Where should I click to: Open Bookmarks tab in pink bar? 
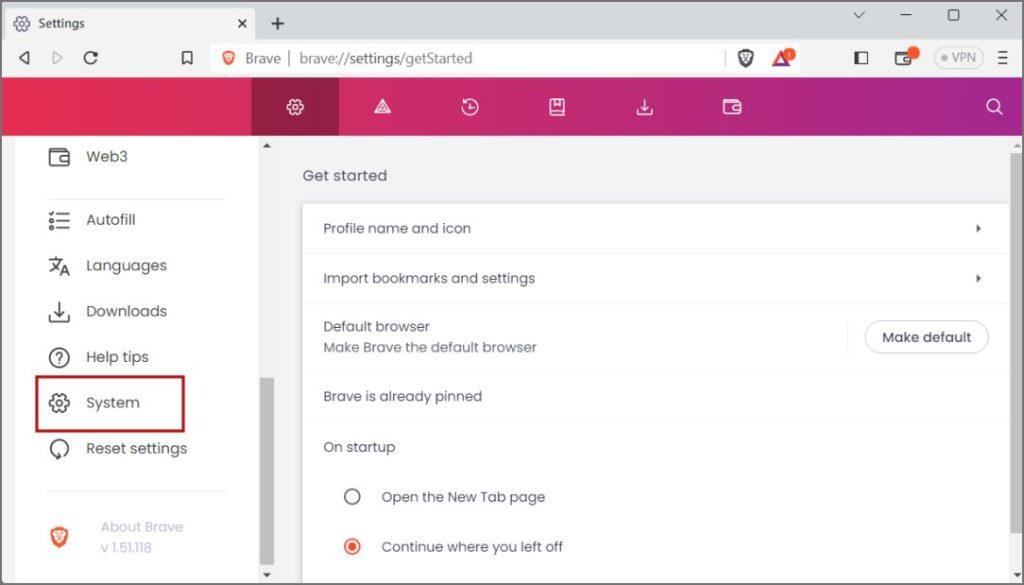pyautogui.click(x=557, y=107)
